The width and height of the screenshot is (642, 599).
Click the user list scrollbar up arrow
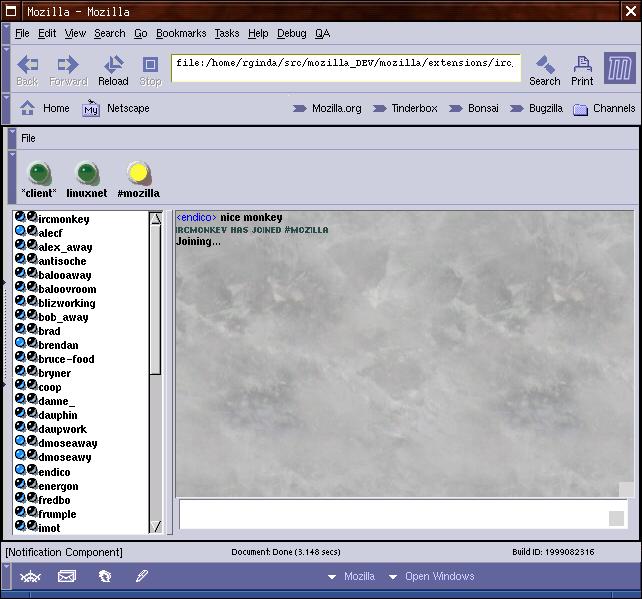point(156,218)
